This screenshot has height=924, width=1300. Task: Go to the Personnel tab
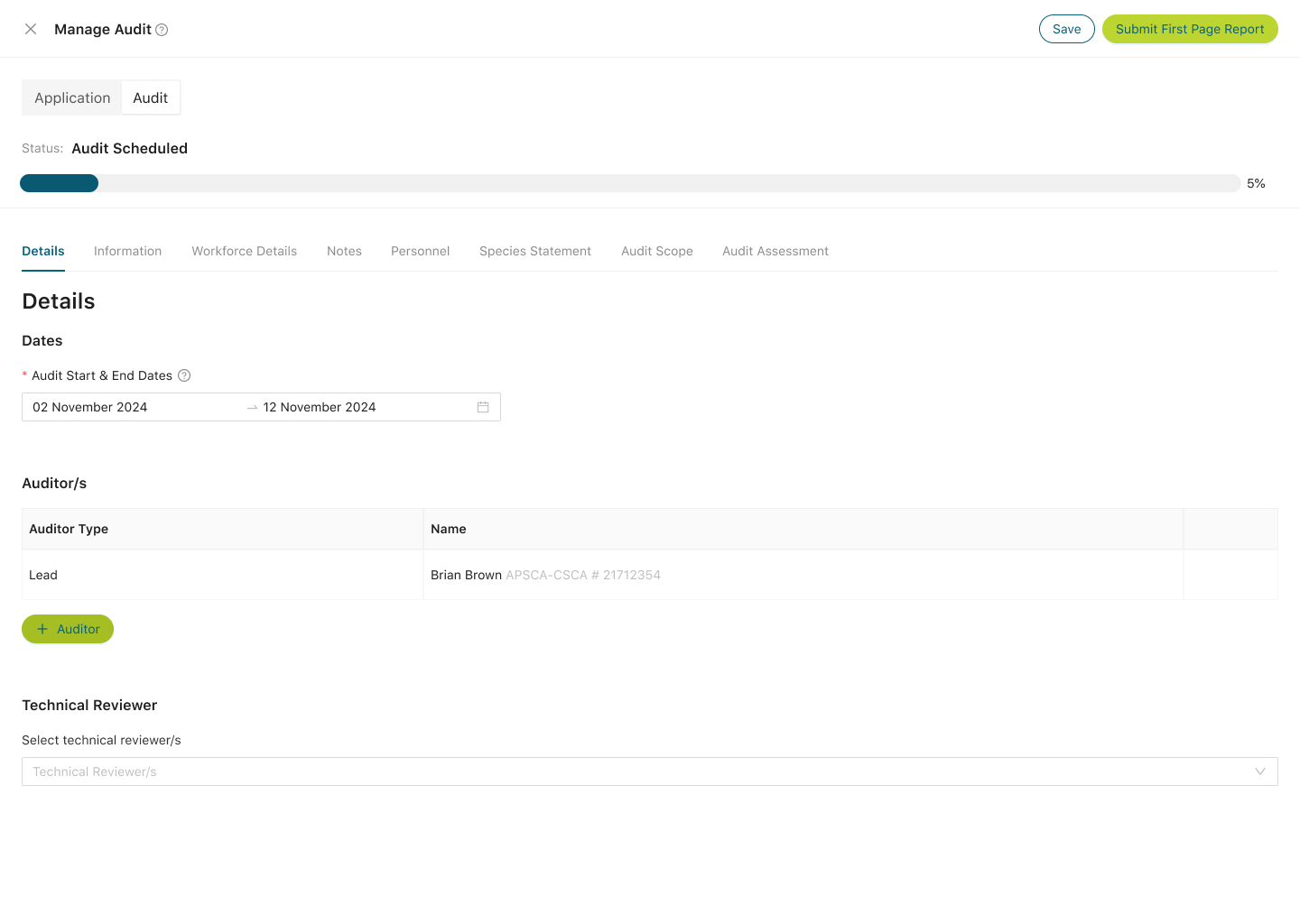(420, 251)
